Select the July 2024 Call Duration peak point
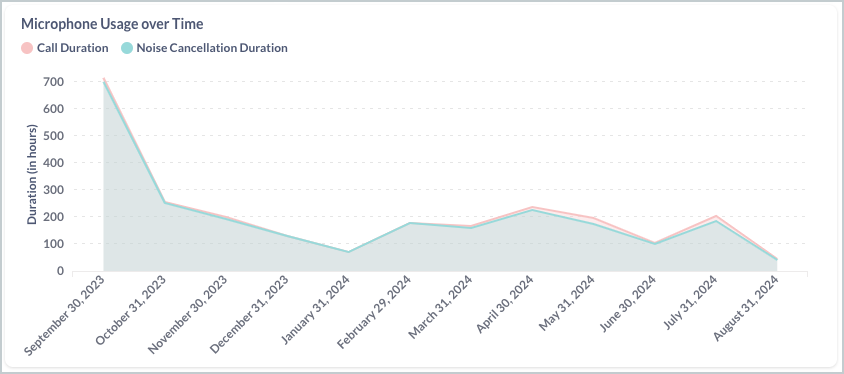 [x=716, y=216]
